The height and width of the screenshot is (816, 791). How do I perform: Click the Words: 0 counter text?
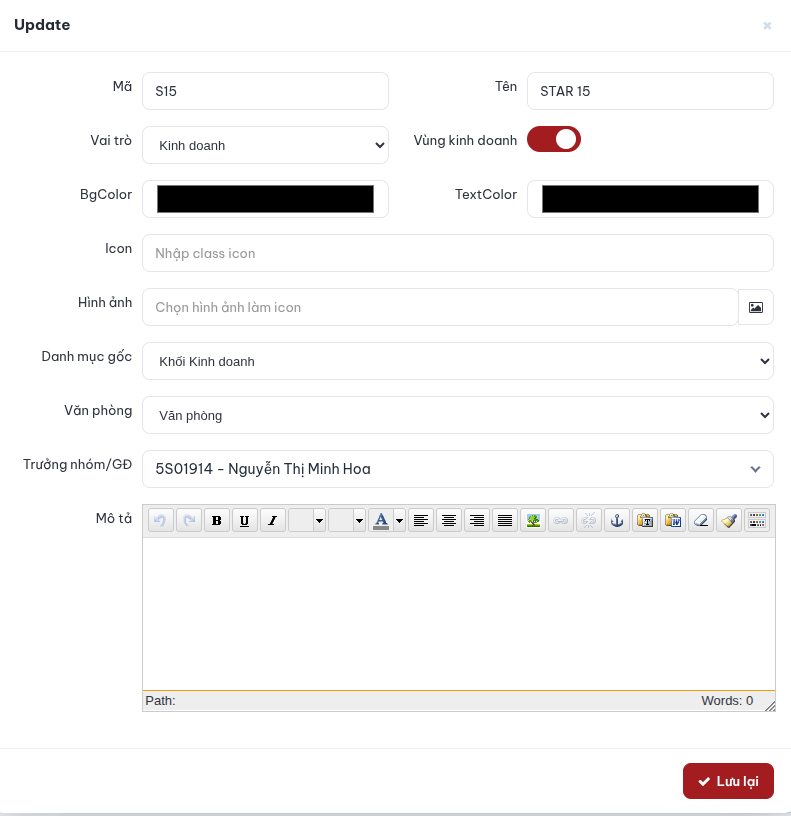727,701
